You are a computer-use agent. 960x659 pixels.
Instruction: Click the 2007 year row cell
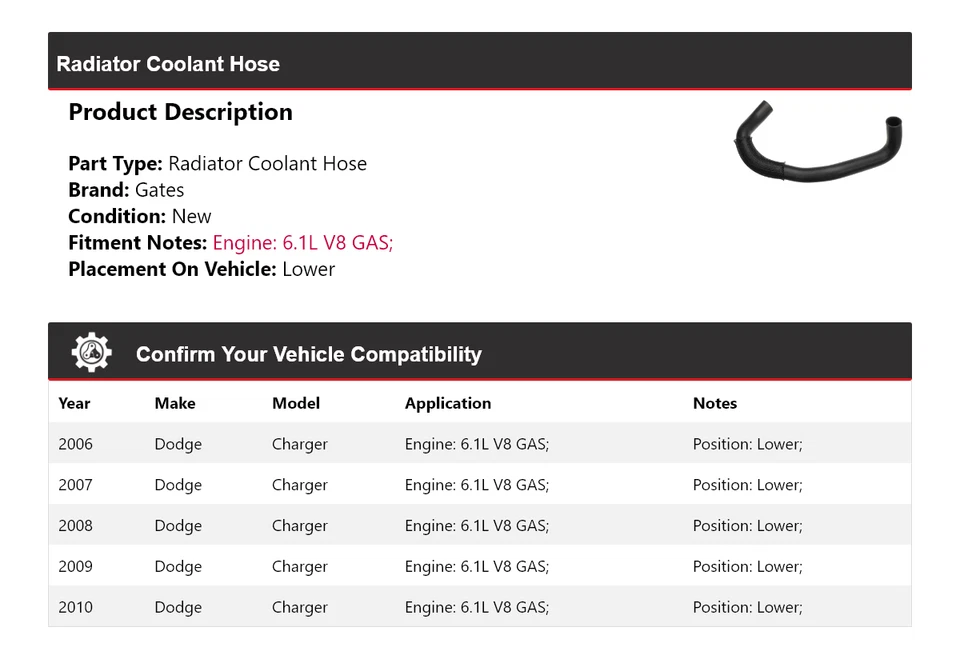point(76,485)
